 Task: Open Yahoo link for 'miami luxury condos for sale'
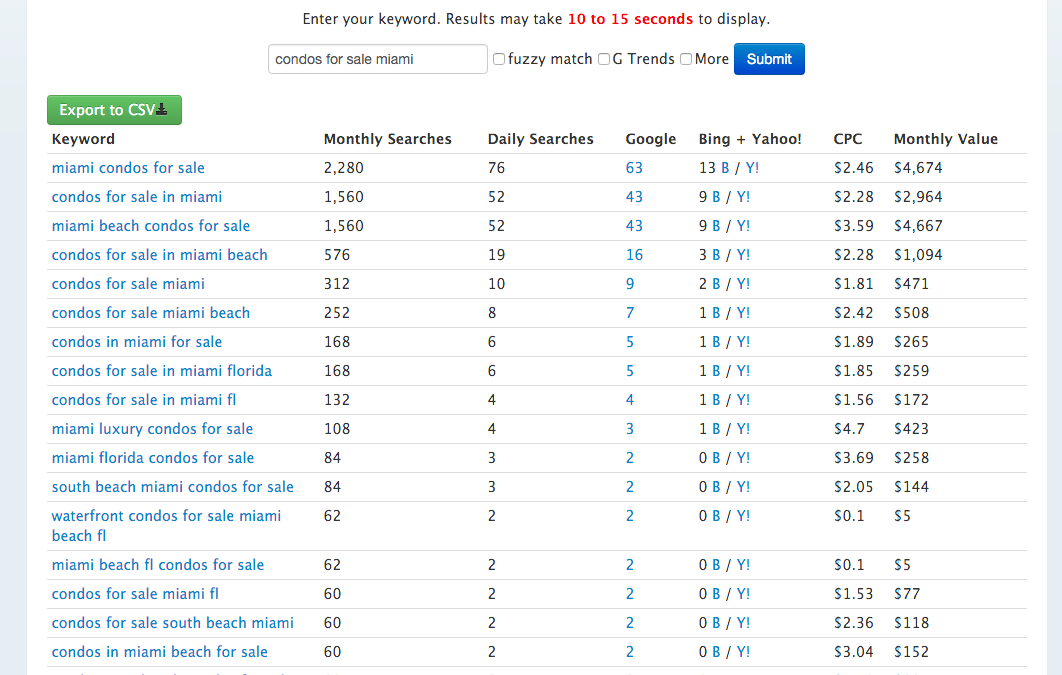coord(743,430)
